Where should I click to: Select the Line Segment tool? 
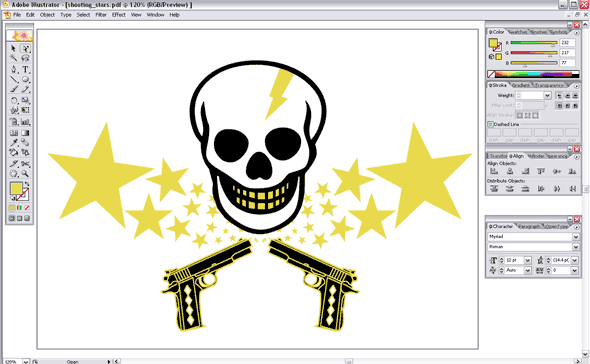point(14,79)
